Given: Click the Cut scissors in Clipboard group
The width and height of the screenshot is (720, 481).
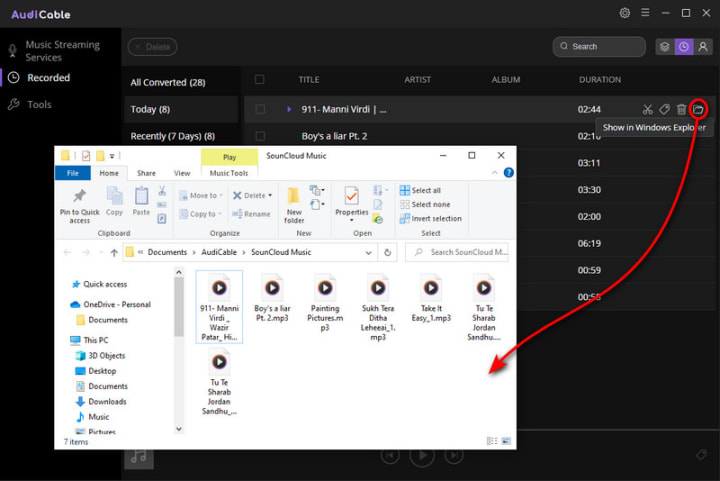Looking at the screenshot, I should pos(162,190).
